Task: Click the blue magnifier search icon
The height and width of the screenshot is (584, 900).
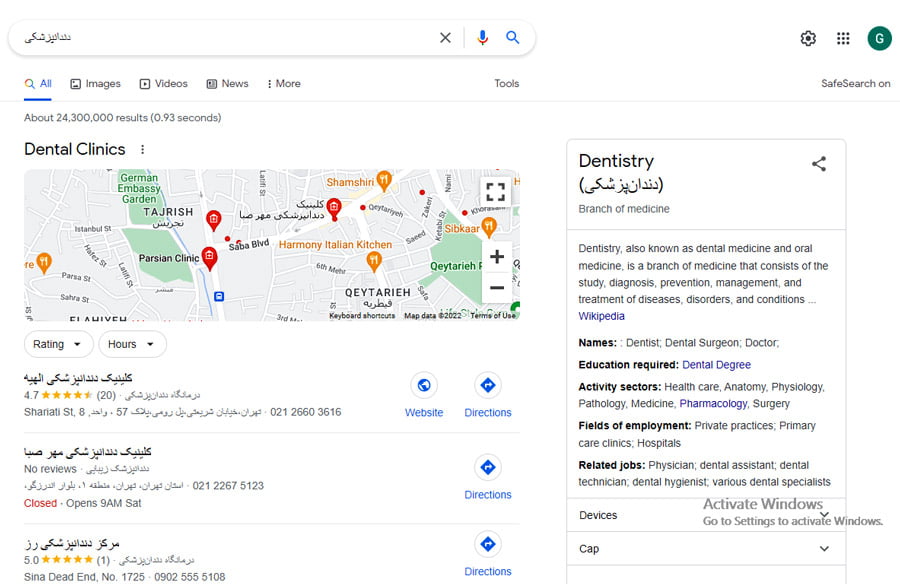Action: coord(512,38)
